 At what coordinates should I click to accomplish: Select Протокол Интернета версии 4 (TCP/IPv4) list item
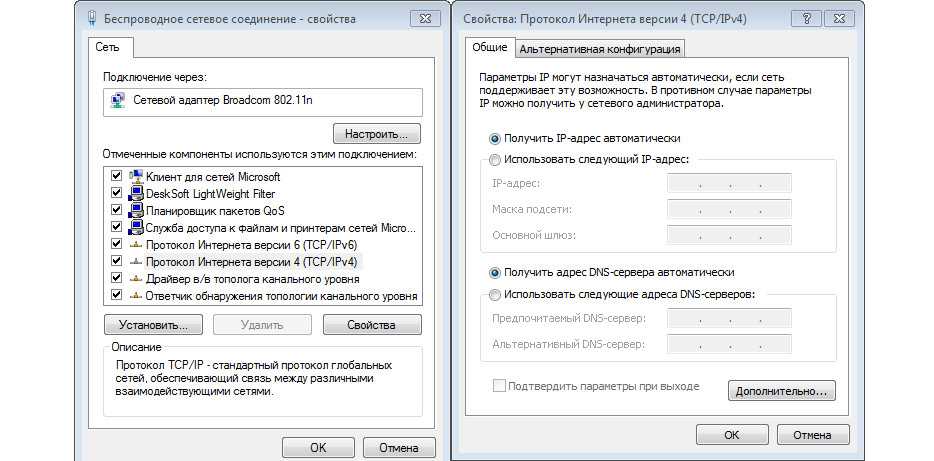point(251,261)
